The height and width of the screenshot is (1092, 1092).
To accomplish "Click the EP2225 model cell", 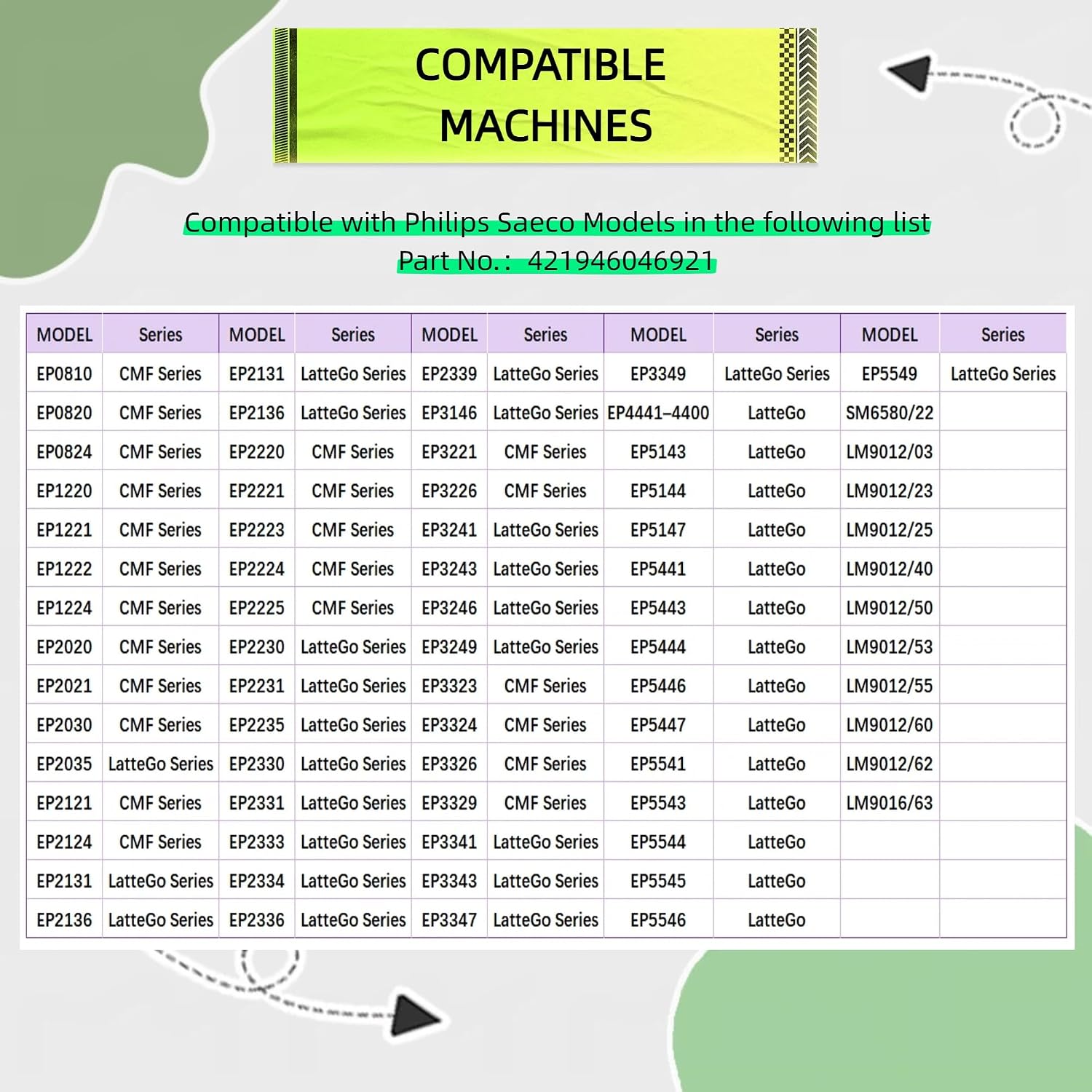I will 257,608.
